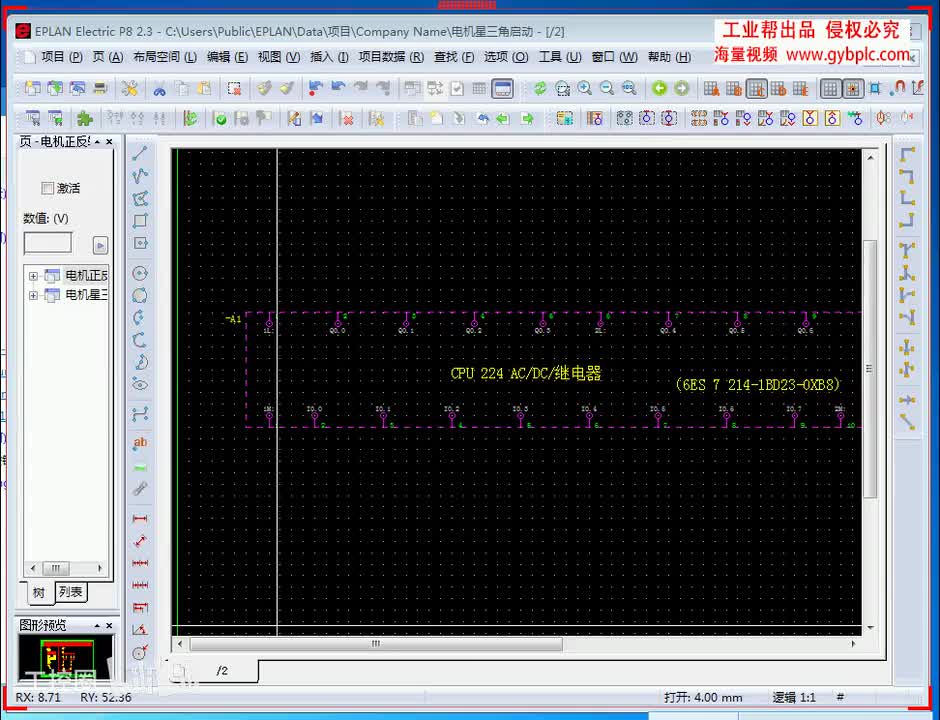This screenshot has height=720, width=940.
Task: Select the Polygon drawing tool
Action: (x=140, y=198)
